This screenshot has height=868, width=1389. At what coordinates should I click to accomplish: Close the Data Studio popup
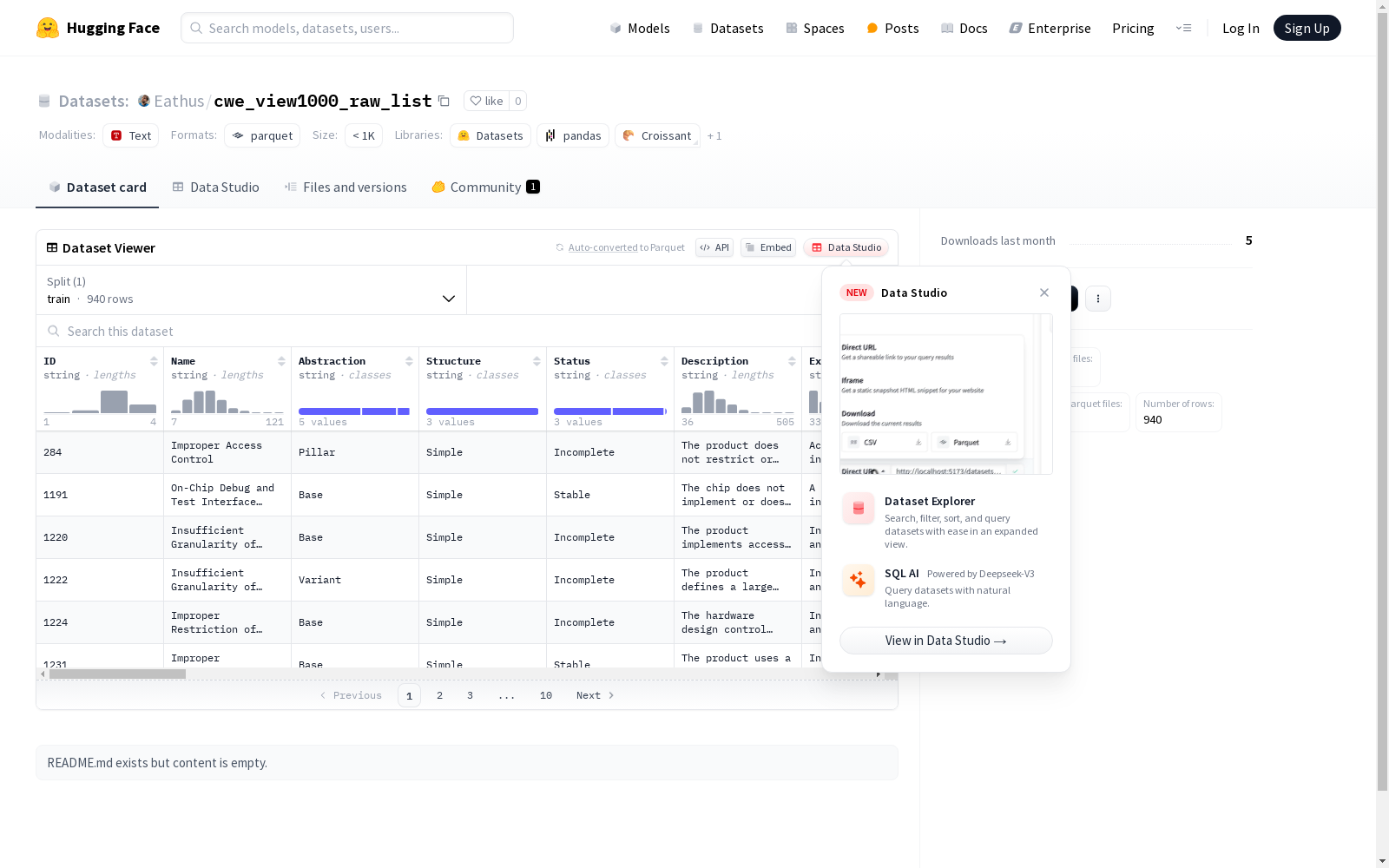pyautogui.click(x=1044, y=293)
